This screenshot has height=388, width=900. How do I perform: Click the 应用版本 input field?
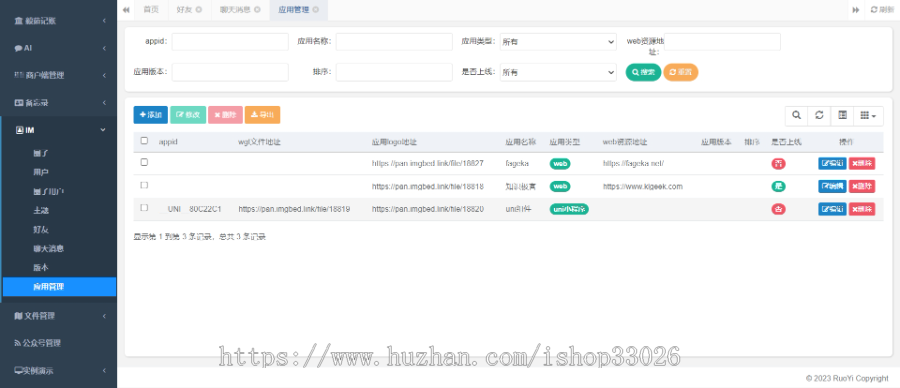230,72
